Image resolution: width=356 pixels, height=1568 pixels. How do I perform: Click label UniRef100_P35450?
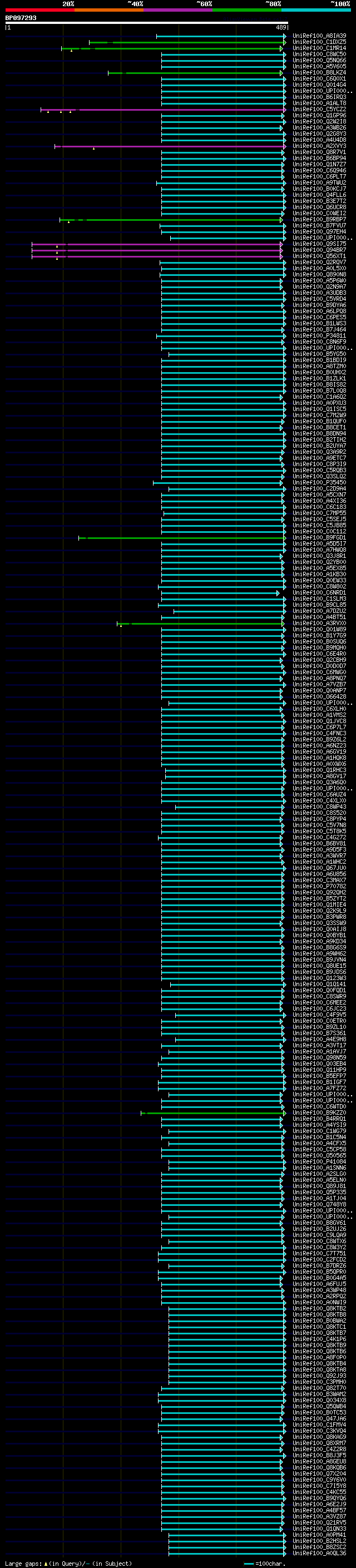319,483
